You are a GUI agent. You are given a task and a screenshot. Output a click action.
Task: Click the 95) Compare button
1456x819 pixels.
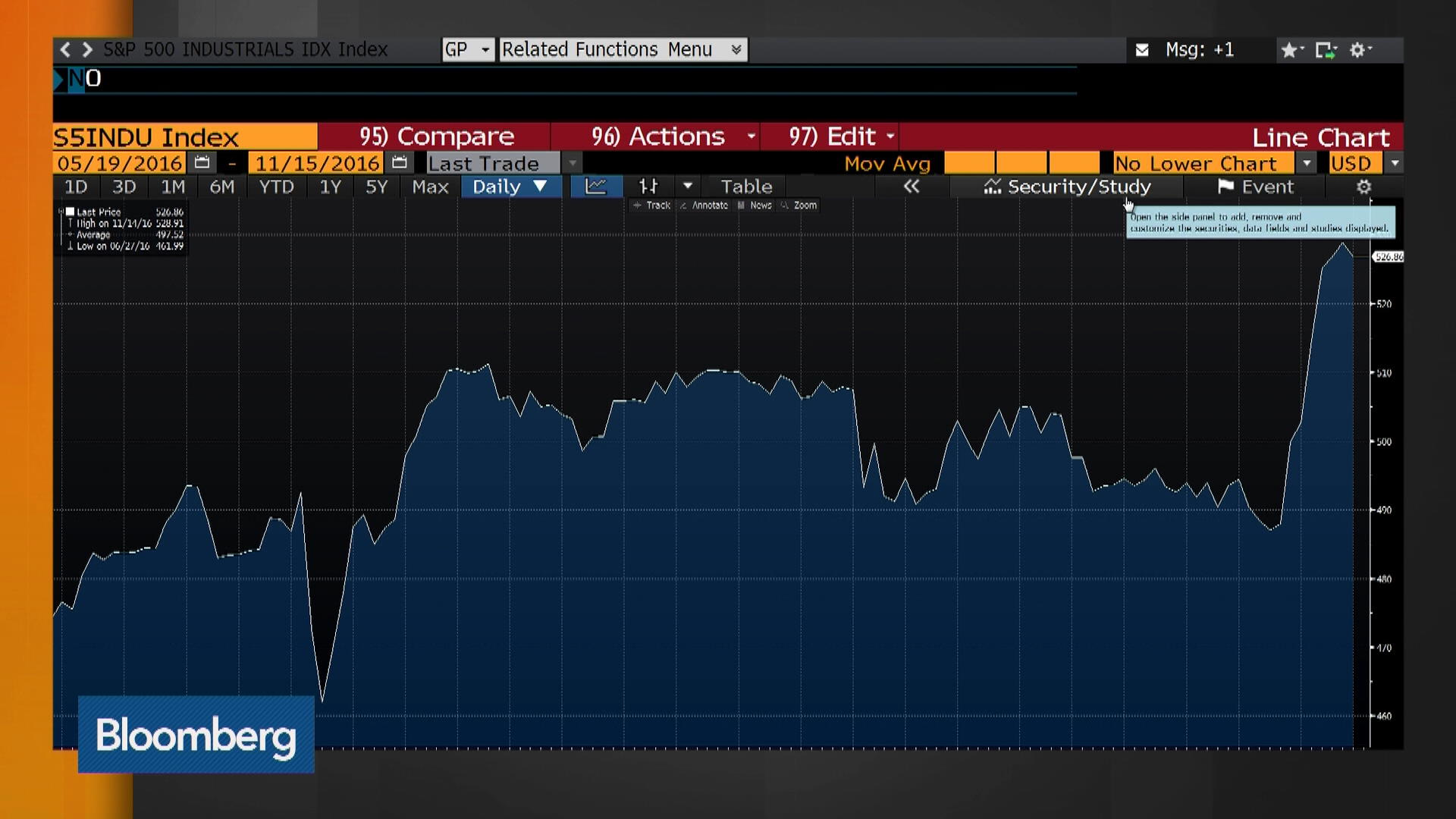(436, 136)
